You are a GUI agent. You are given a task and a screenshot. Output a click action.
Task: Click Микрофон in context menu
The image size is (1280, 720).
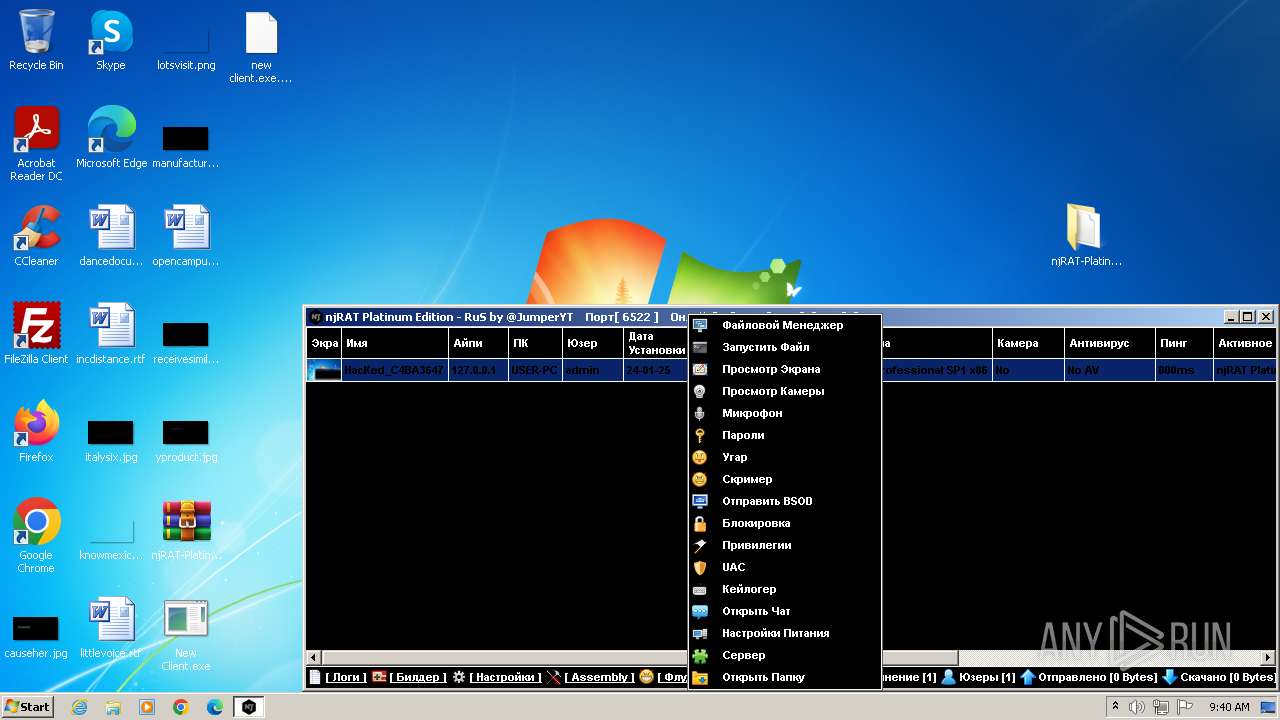pyautogui.click(x=784, y=413)
